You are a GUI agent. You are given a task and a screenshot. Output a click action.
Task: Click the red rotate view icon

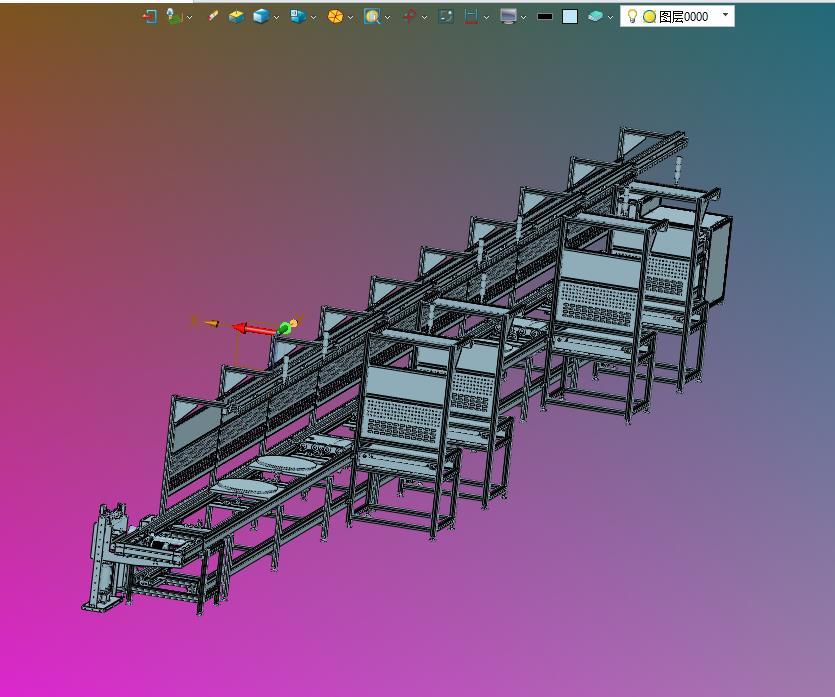coord(409,17)
